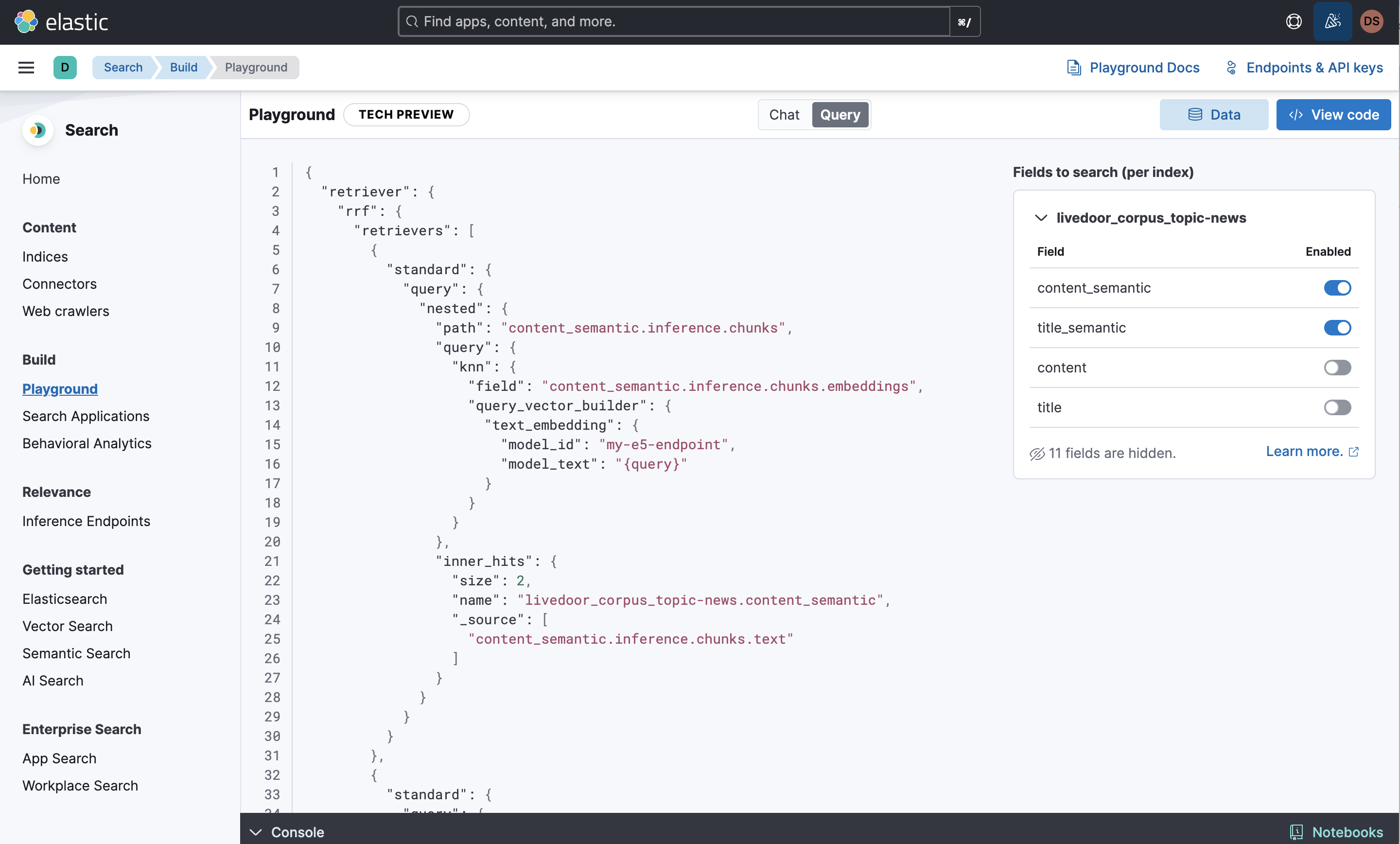The height and width of the screenshot is (844, 1400).
Task: Click the "my-e5-endpoint" model_id value
Action: coord(663,444)
